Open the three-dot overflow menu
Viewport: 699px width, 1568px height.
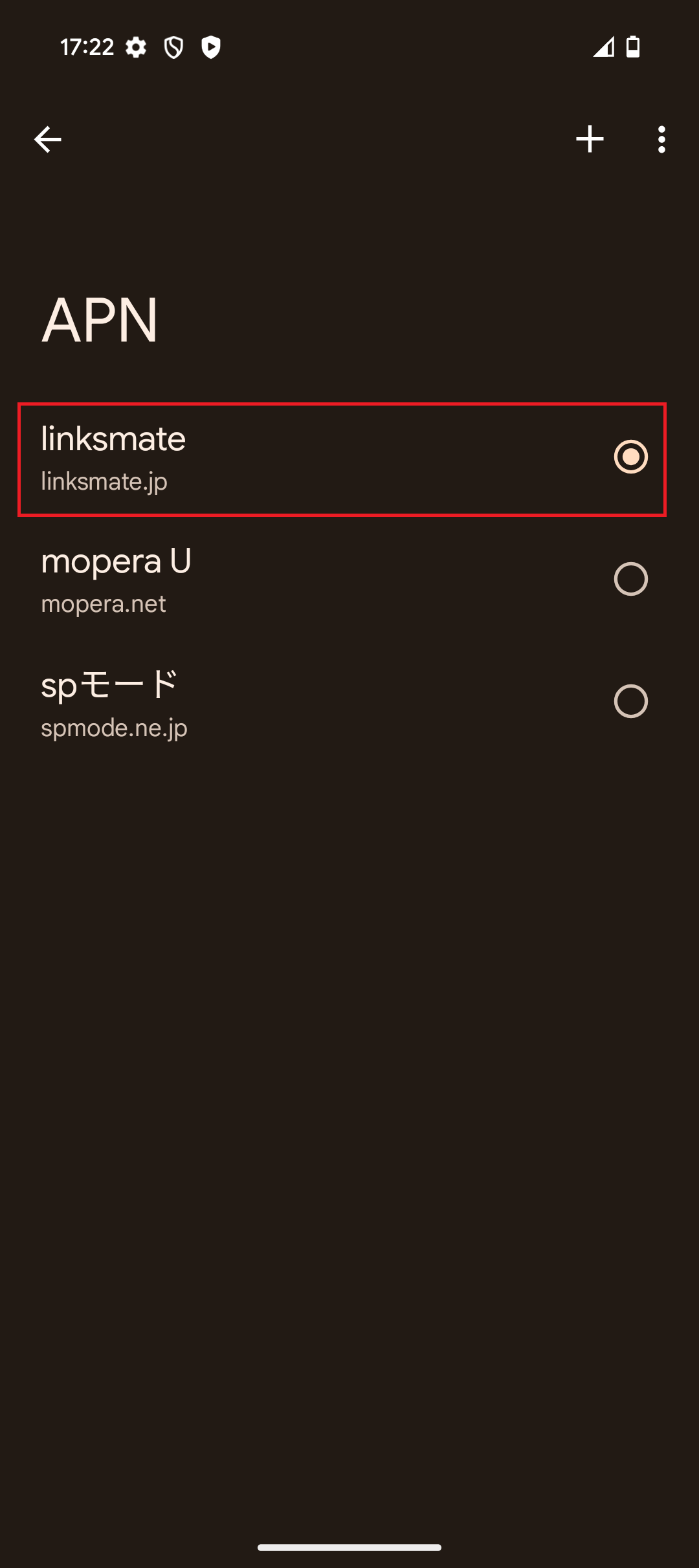[661, 139]
